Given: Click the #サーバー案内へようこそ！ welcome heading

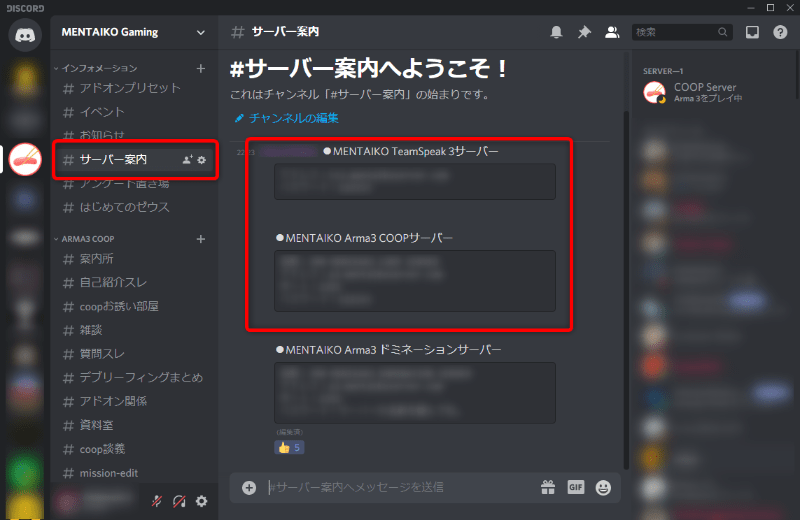Looking at the screenshot, I should pyautogui.click(x=369, y=69).
